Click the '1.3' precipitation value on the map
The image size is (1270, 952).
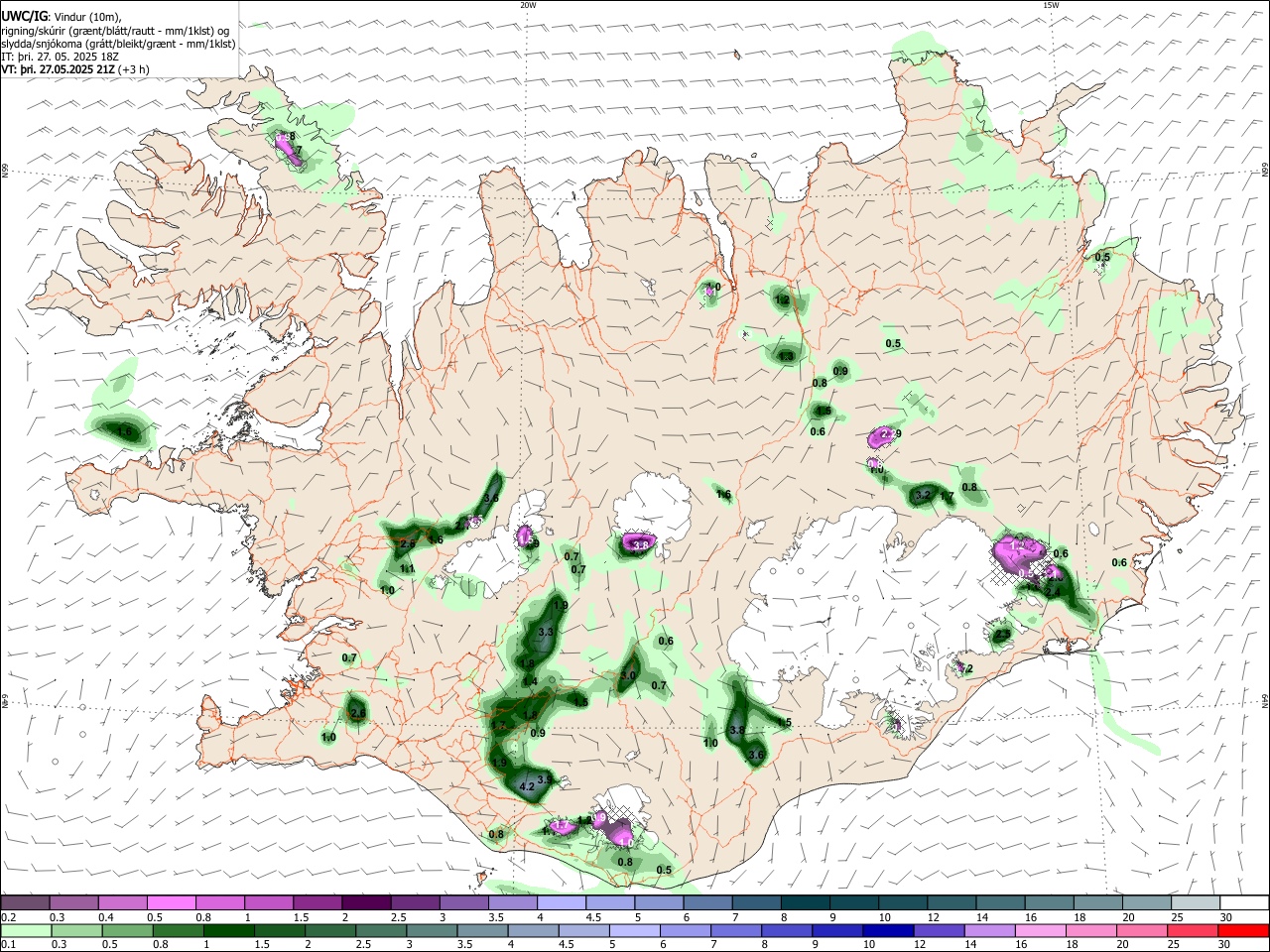[787, 356]
